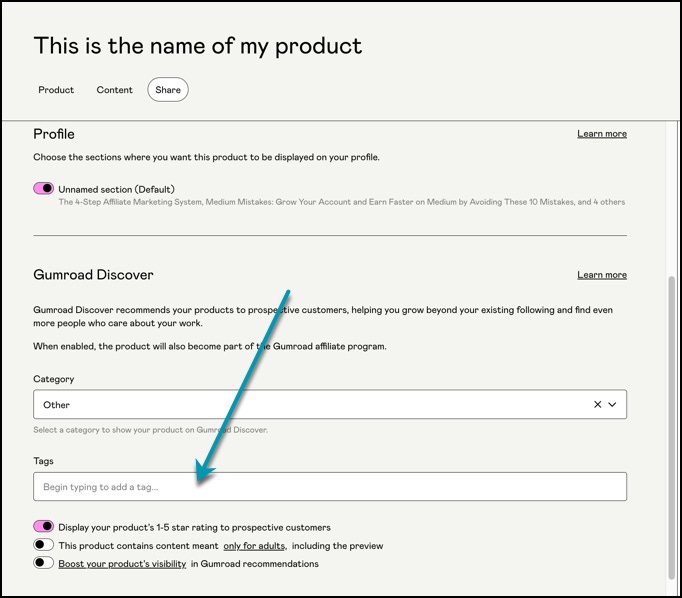Click the 'Profile' section heading
Viewport: 682px width, 598px height.
pos(54,134)
